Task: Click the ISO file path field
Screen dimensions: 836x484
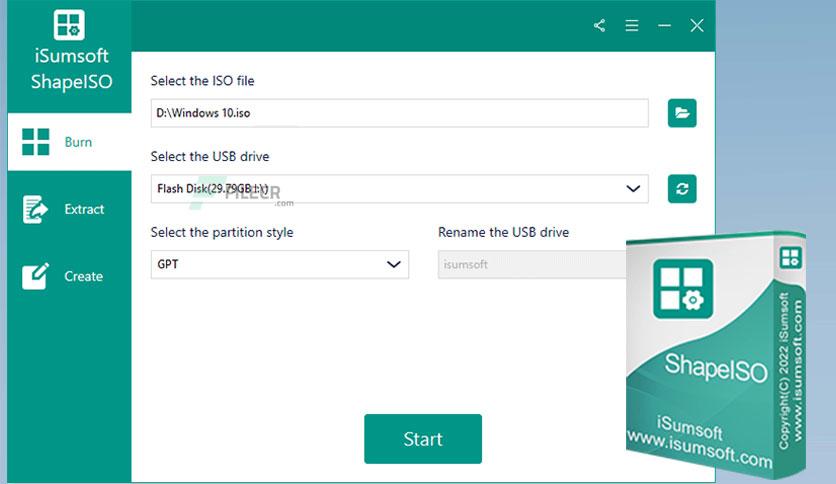Action: coord(400,113)
